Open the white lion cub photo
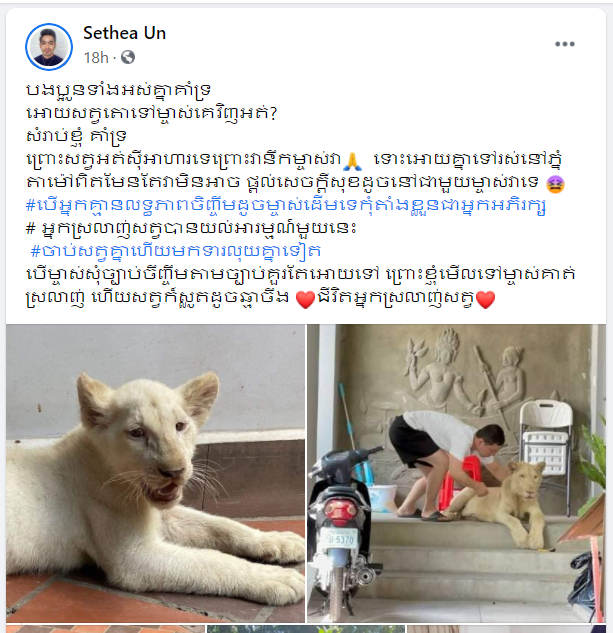The image size is (613, 633). coord(155,473)
